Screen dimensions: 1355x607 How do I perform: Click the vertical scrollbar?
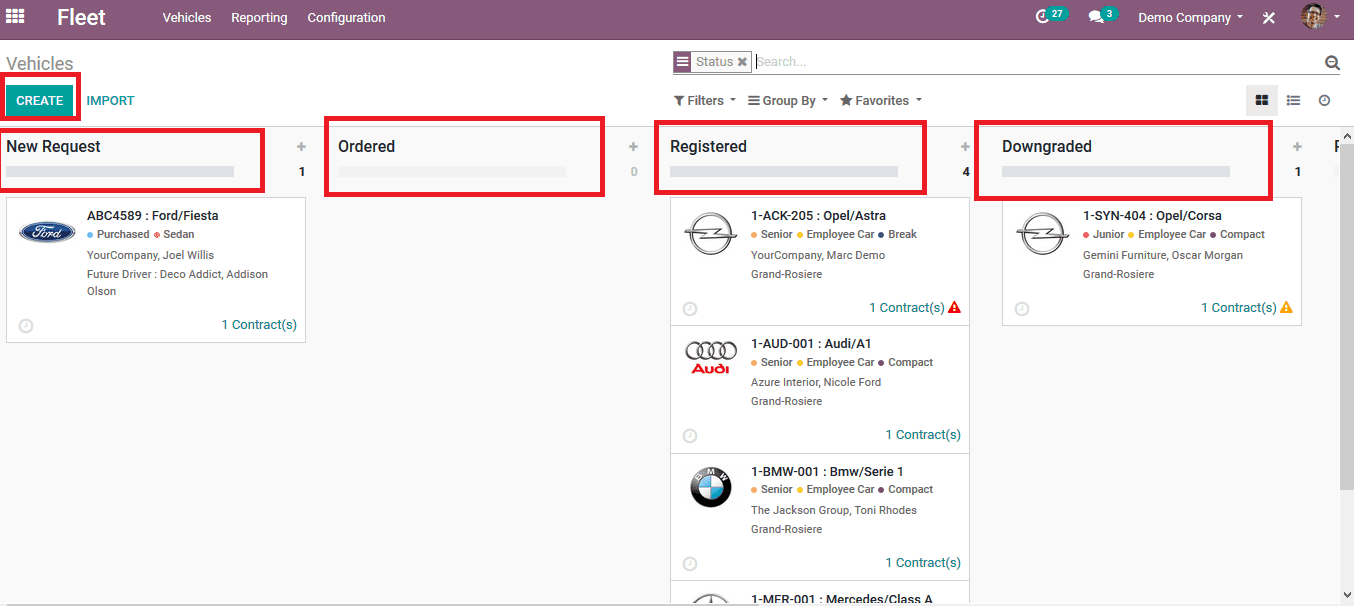click(x=1346, y=316)
